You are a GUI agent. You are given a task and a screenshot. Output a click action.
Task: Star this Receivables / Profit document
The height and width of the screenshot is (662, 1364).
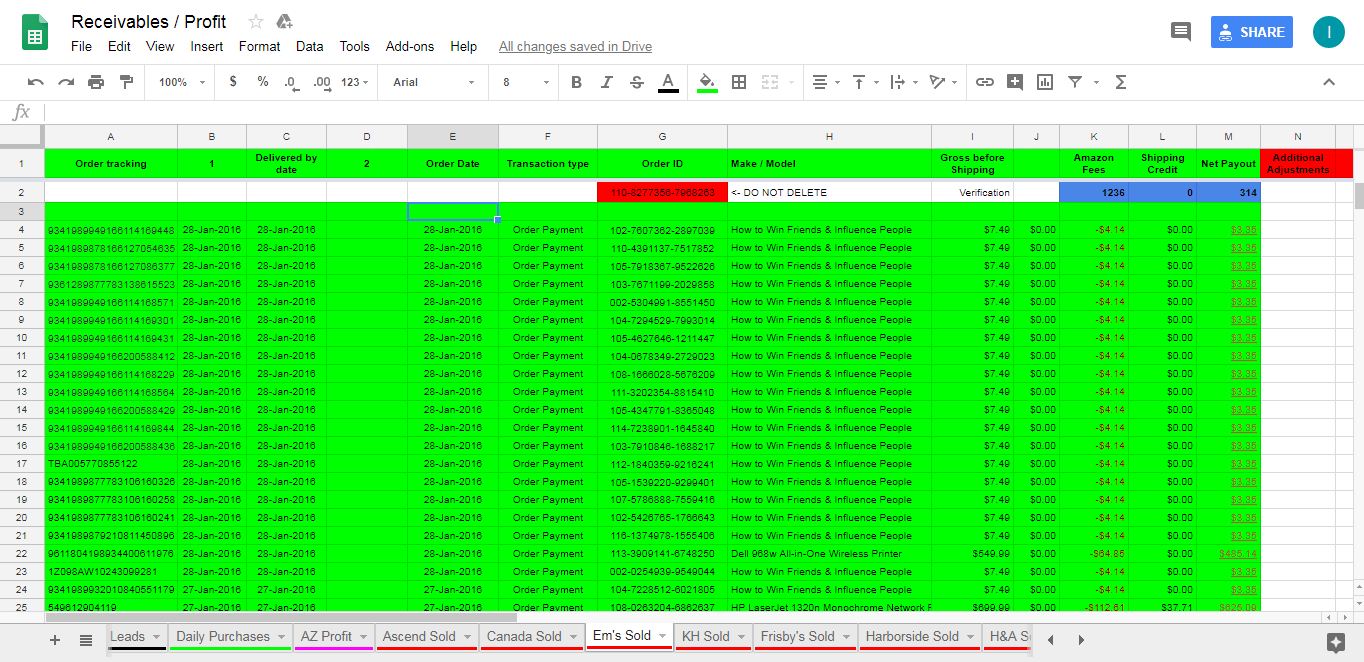256,22
